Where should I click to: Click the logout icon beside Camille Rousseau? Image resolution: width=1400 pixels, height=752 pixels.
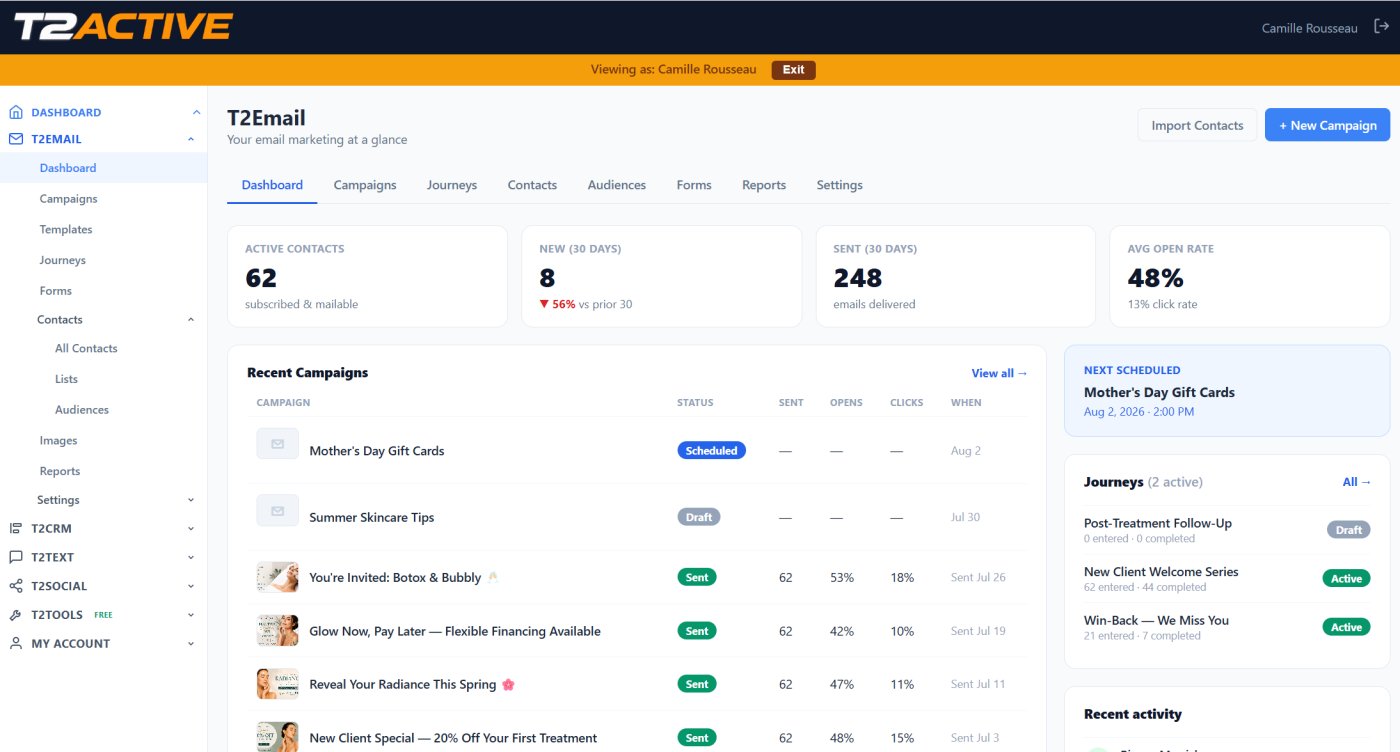point(1381,27)
